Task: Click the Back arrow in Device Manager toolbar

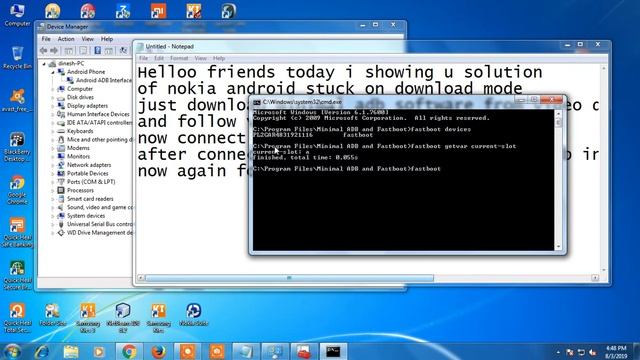Action: (43, 51)
